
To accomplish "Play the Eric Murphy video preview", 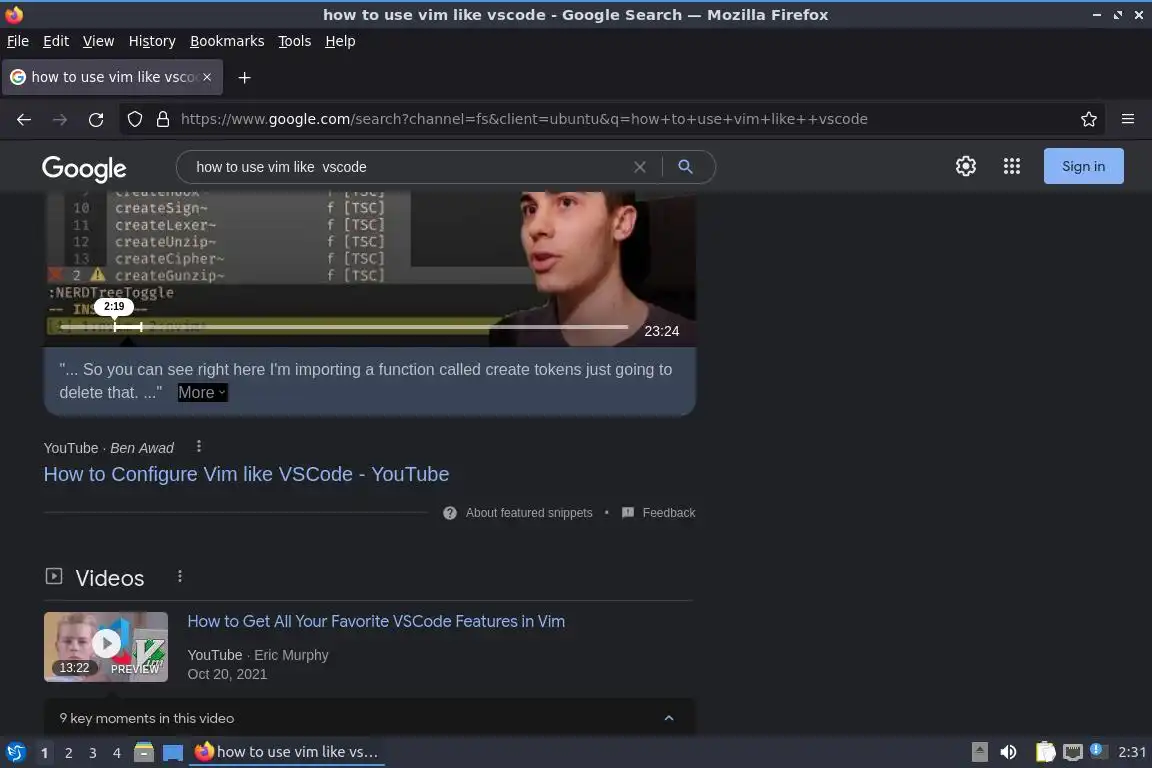I will (x=106, y=647).
